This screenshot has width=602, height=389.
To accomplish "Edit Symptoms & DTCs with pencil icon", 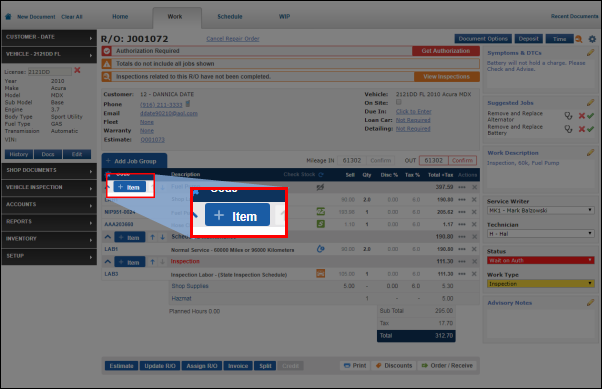I will (x=590, y=53).
